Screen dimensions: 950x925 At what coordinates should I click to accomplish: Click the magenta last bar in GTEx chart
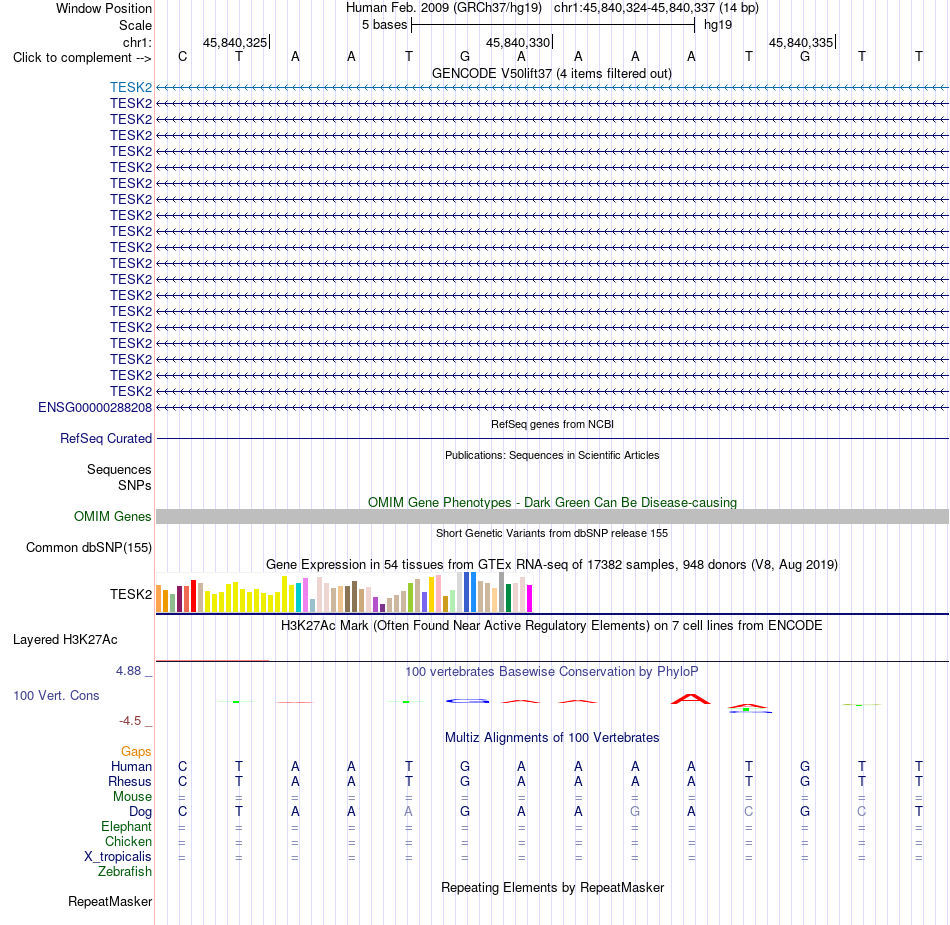tap(530, 598)
